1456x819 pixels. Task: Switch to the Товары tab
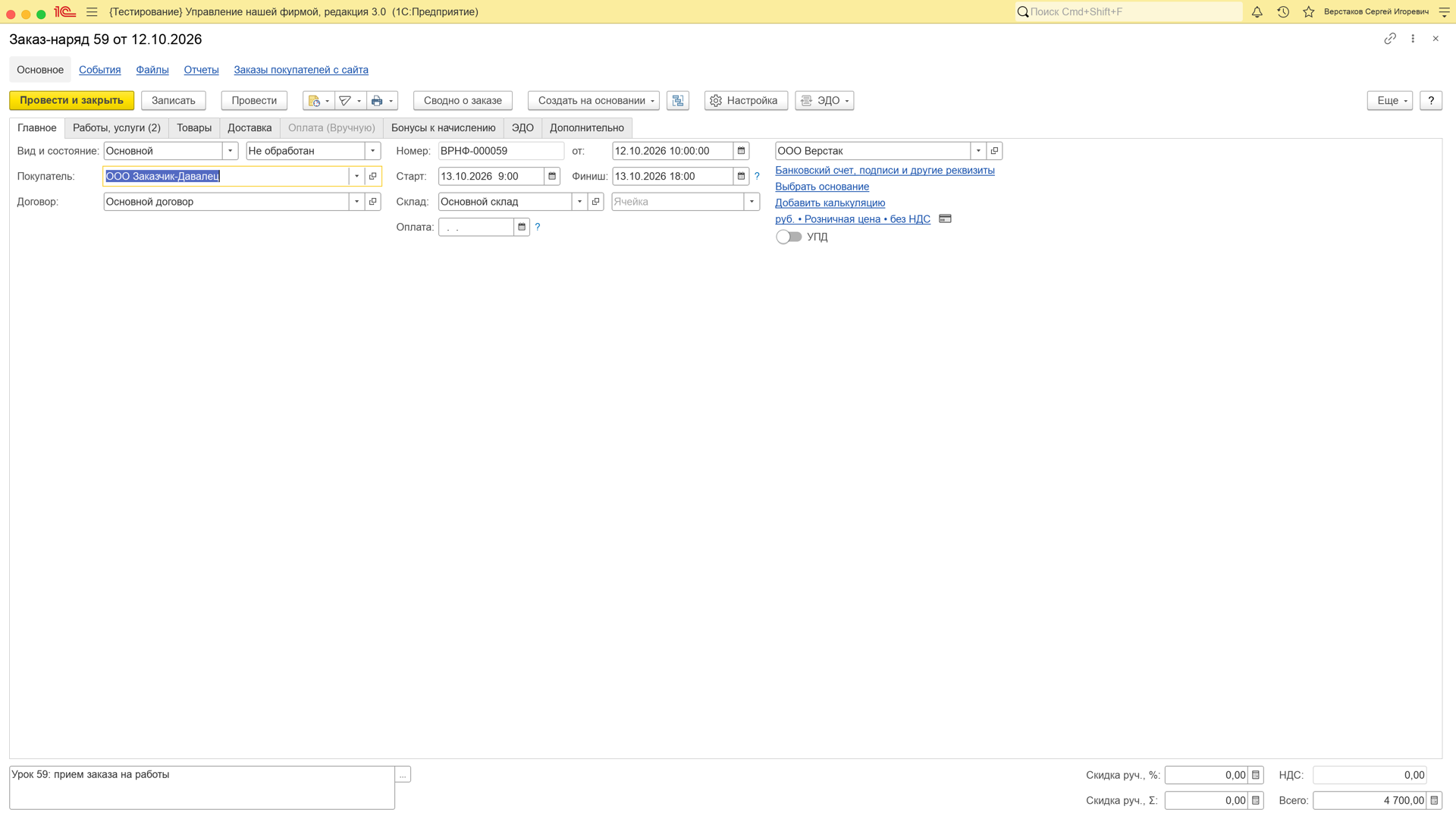point(194,127)
